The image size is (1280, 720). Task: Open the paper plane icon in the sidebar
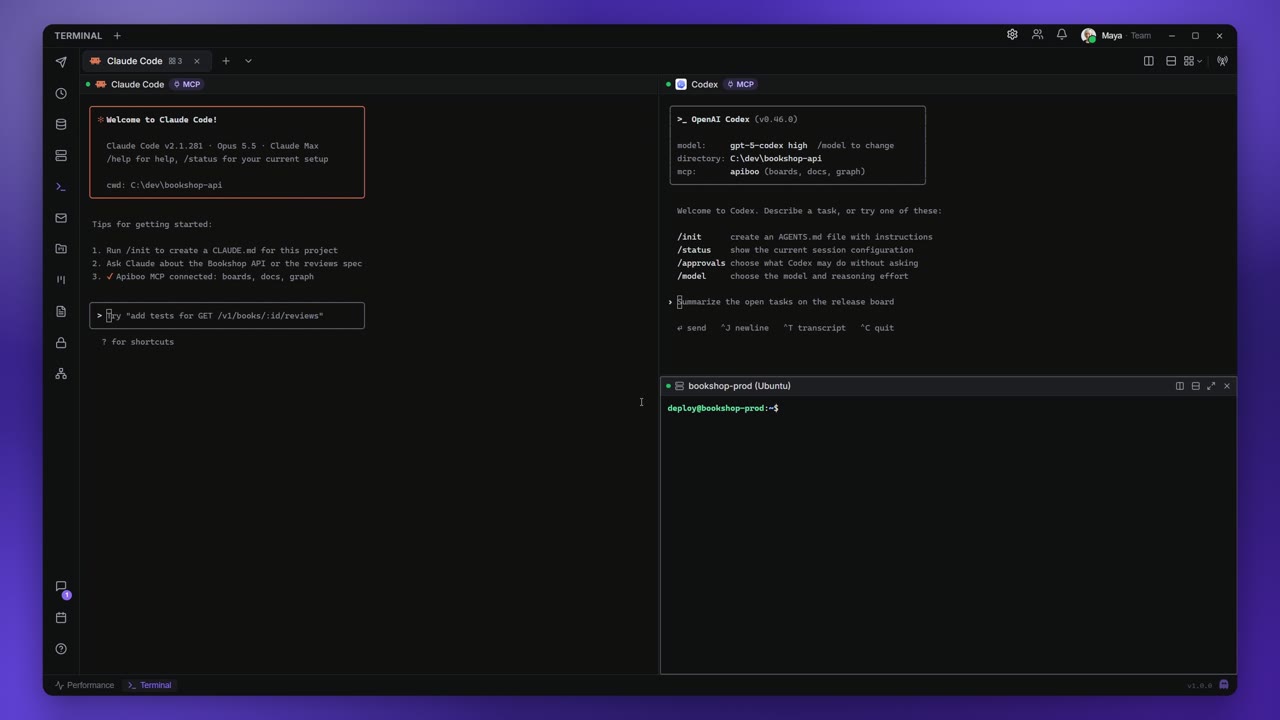pos(61,62)
